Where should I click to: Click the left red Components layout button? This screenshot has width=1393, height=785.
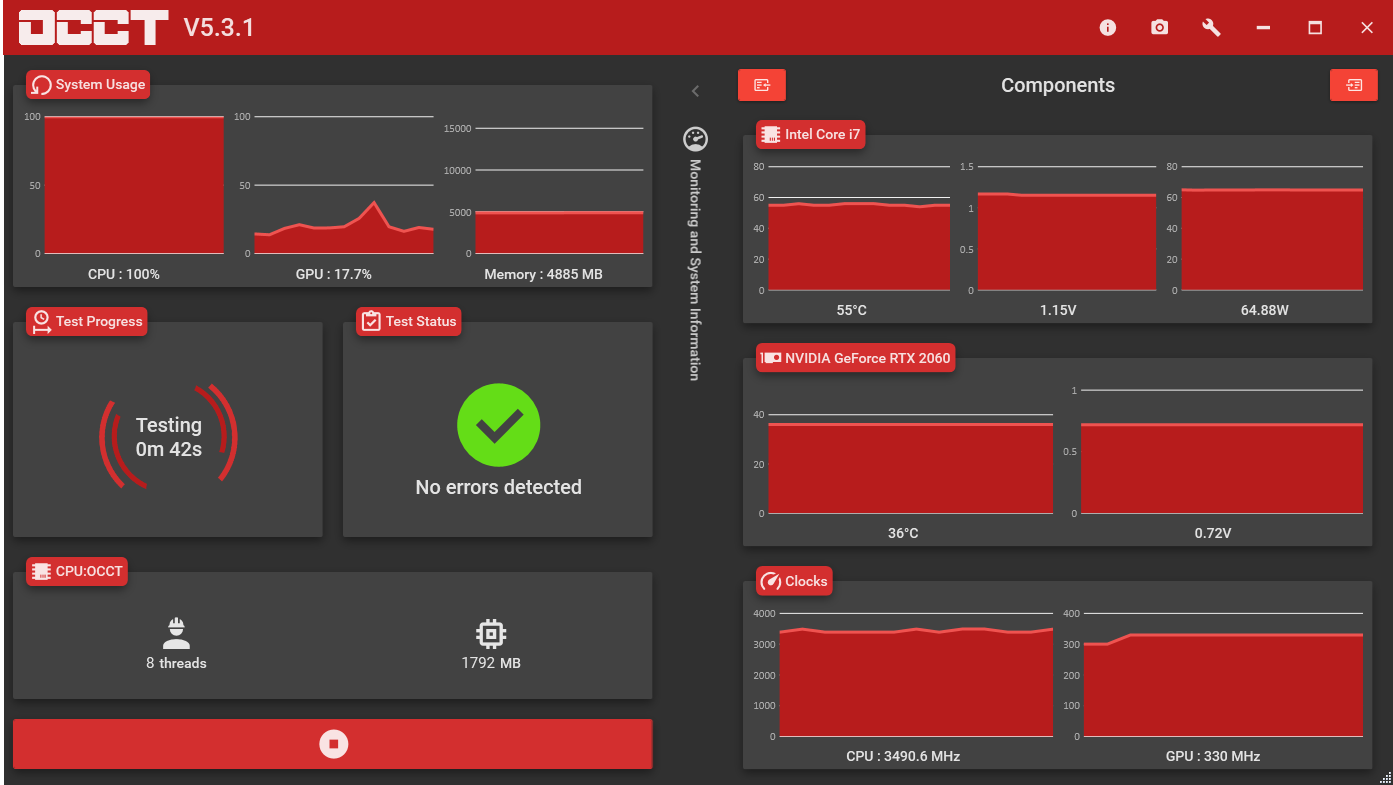coord(762,85)
